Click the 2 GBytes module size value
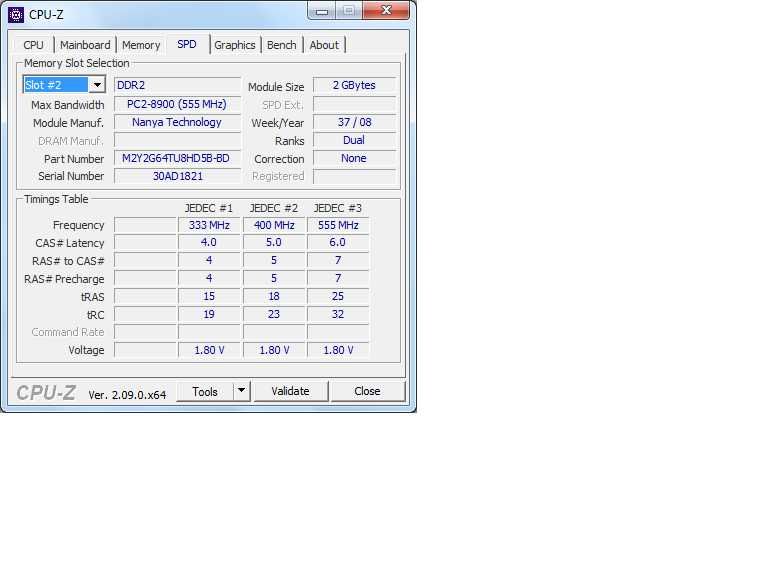This screenshot has width=768, height=576. coord(354,85)
